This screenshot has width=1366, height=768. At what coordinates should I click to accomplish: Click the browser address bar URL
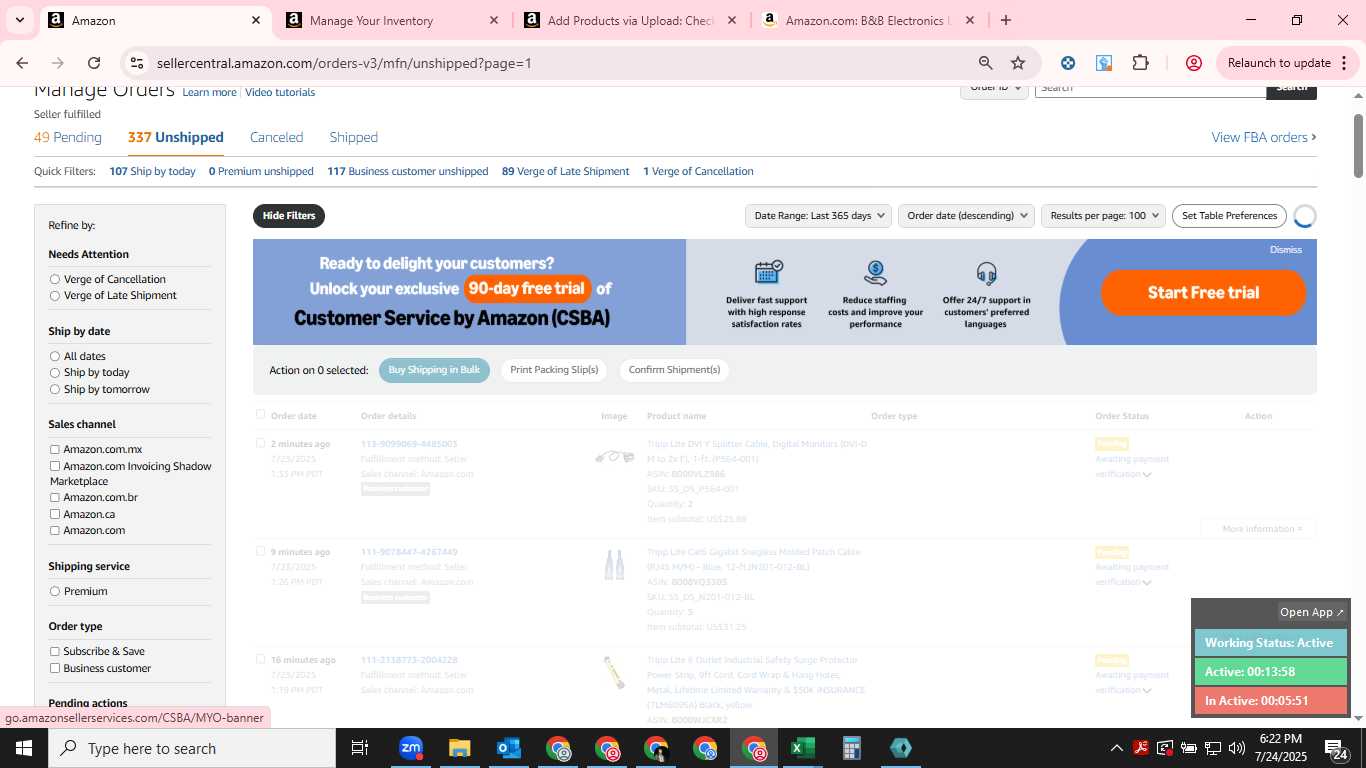[x=344, y=63]
